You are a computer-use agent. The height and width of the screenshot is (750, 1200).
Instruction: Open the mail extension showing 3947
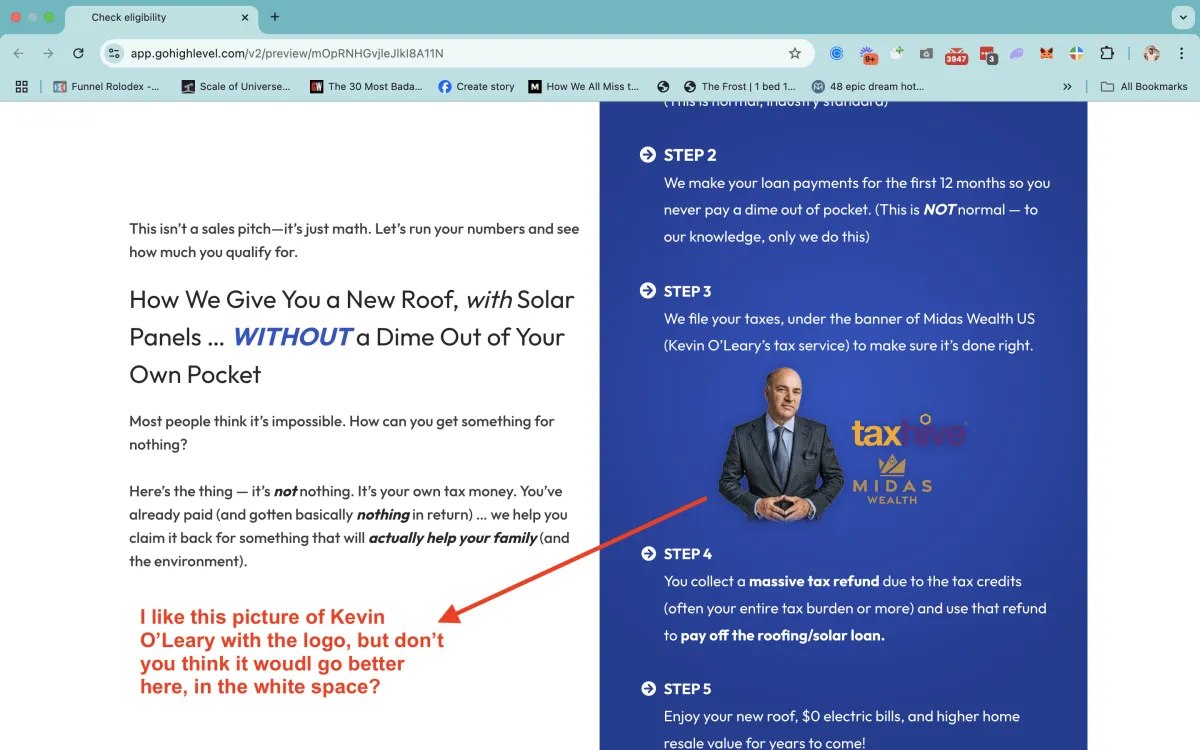957,54
